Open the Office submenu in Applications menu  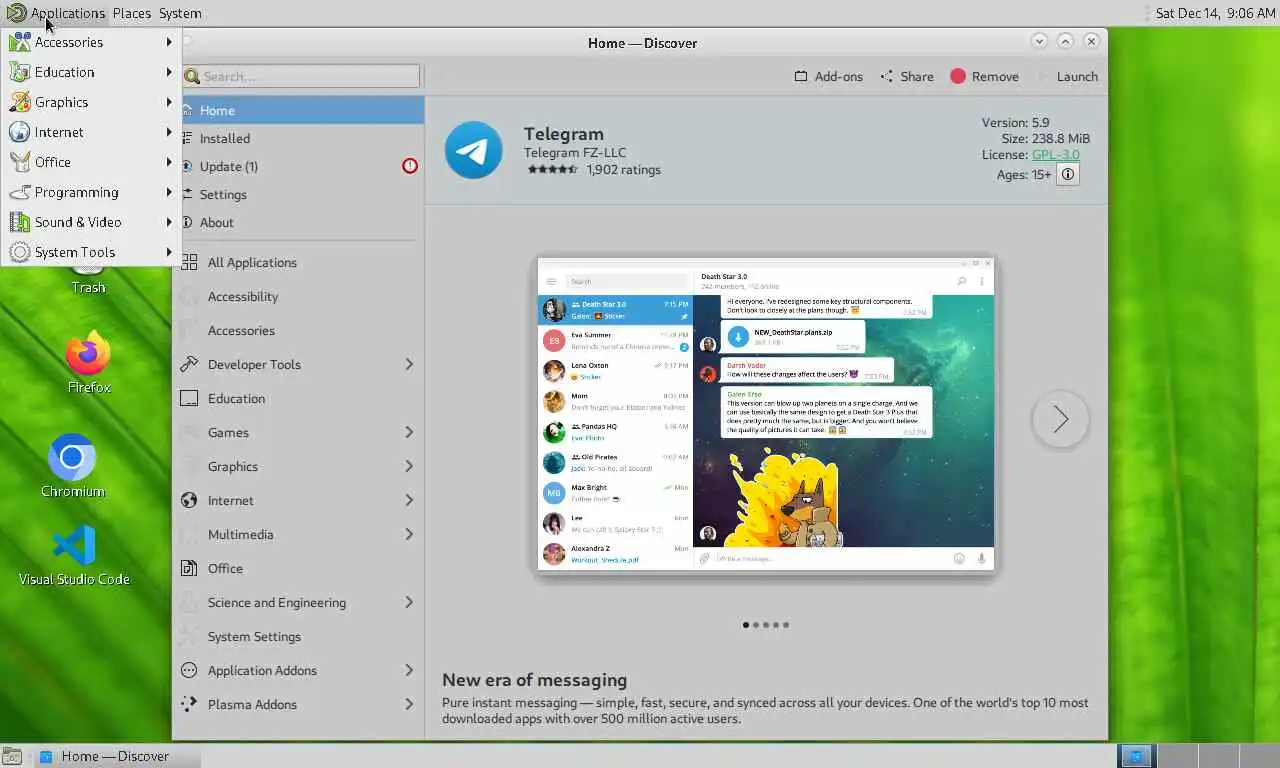(x=91, y=162)
